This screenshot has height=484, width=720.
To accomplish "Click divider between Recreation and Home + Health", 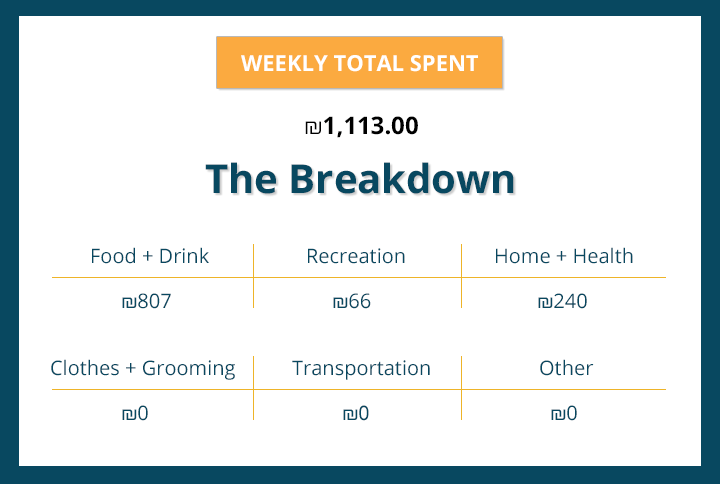I will point(461,275).
